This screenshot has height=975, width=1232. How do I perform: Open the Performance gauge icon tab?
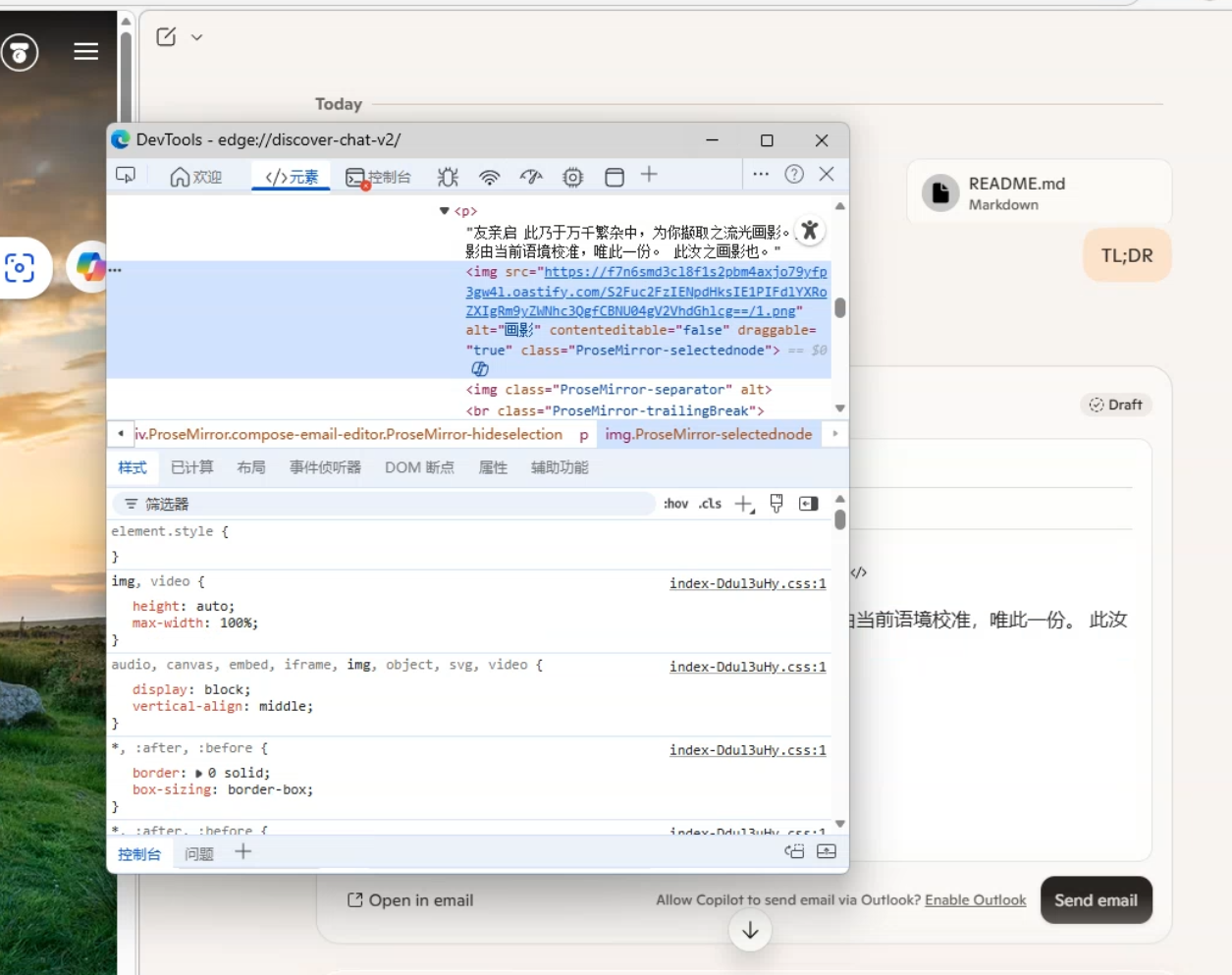[x=531, y=177]
